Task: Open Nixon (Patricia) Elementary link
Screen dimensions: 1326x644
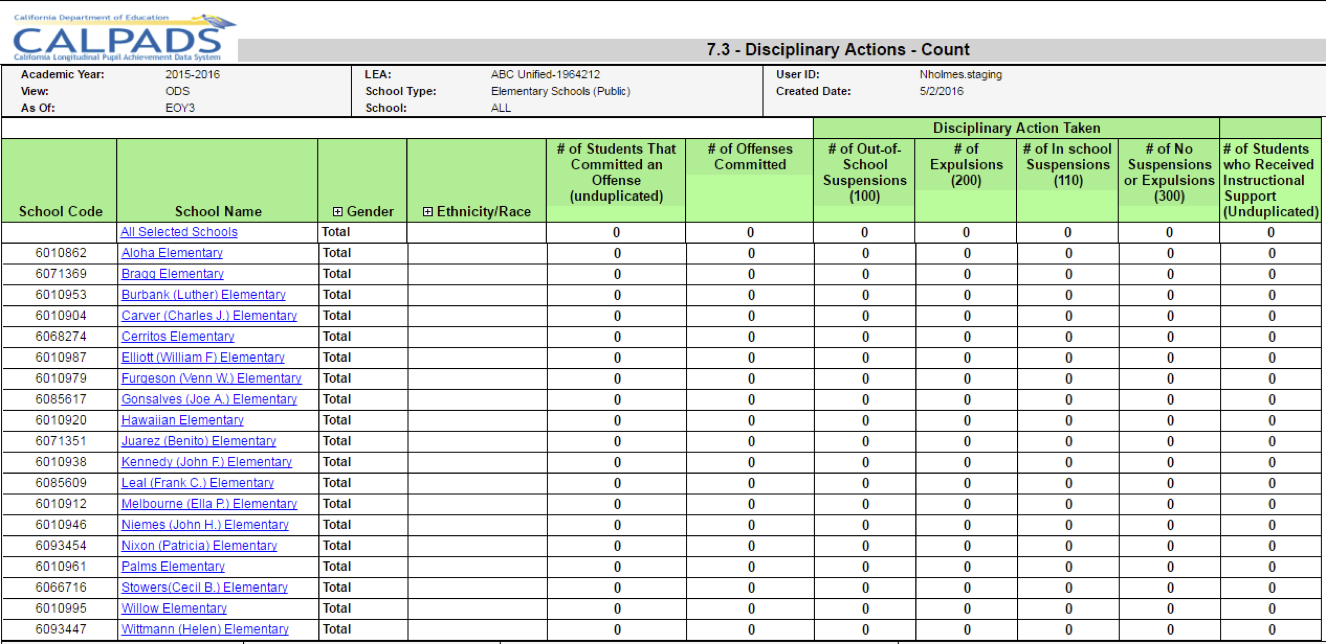Action: tap(199, 546)
